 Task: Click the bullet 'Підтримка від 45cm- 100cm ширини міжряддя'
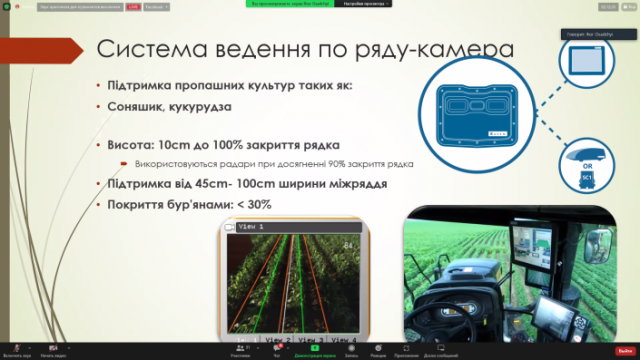pos(247,184)
